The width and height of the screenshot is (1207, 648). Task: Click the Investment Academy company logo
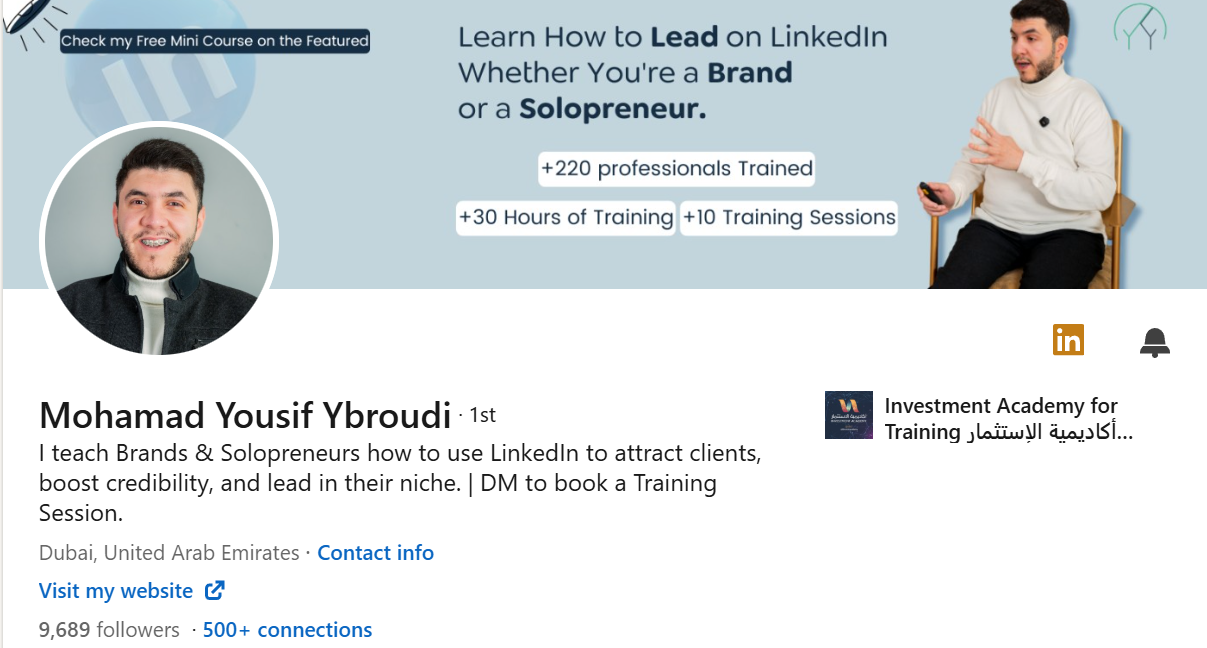pos(848,415)
